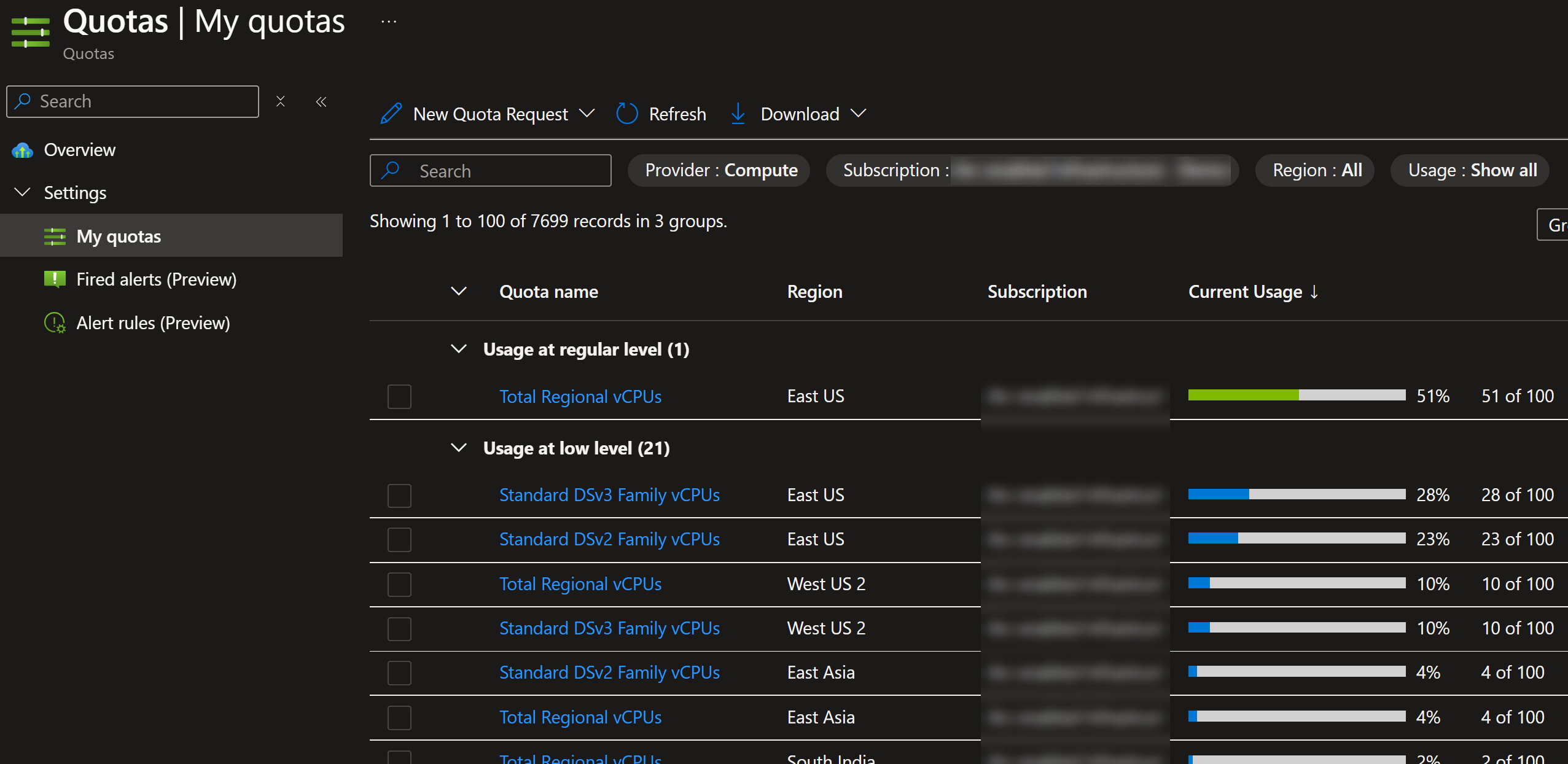Click the 23% usage progress bar
The image size is (1568, 764).
pyautogui.click(x=1297, y=538)
